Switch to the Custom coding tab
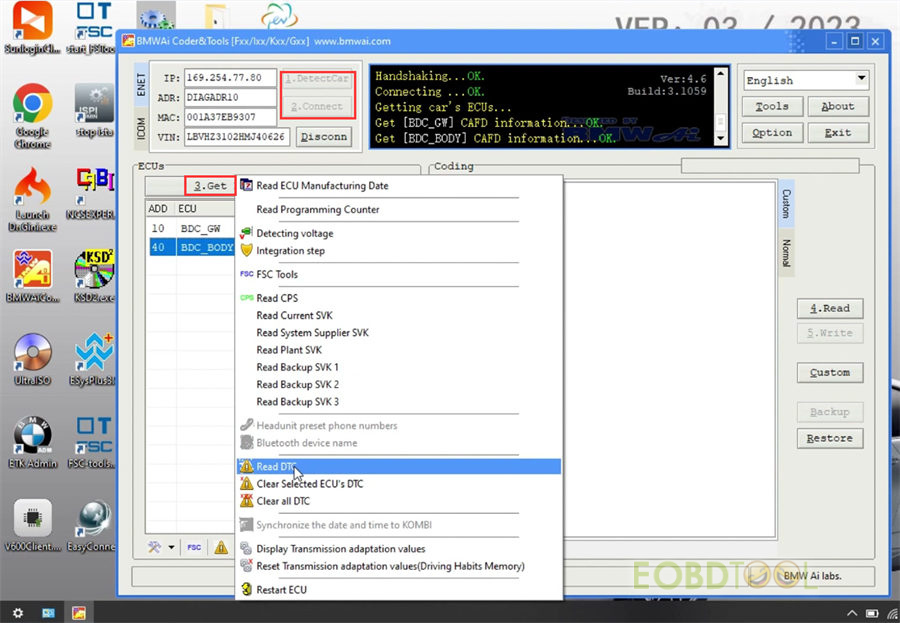The height and width of the screenshot is (623, 900). click(786, 203)
